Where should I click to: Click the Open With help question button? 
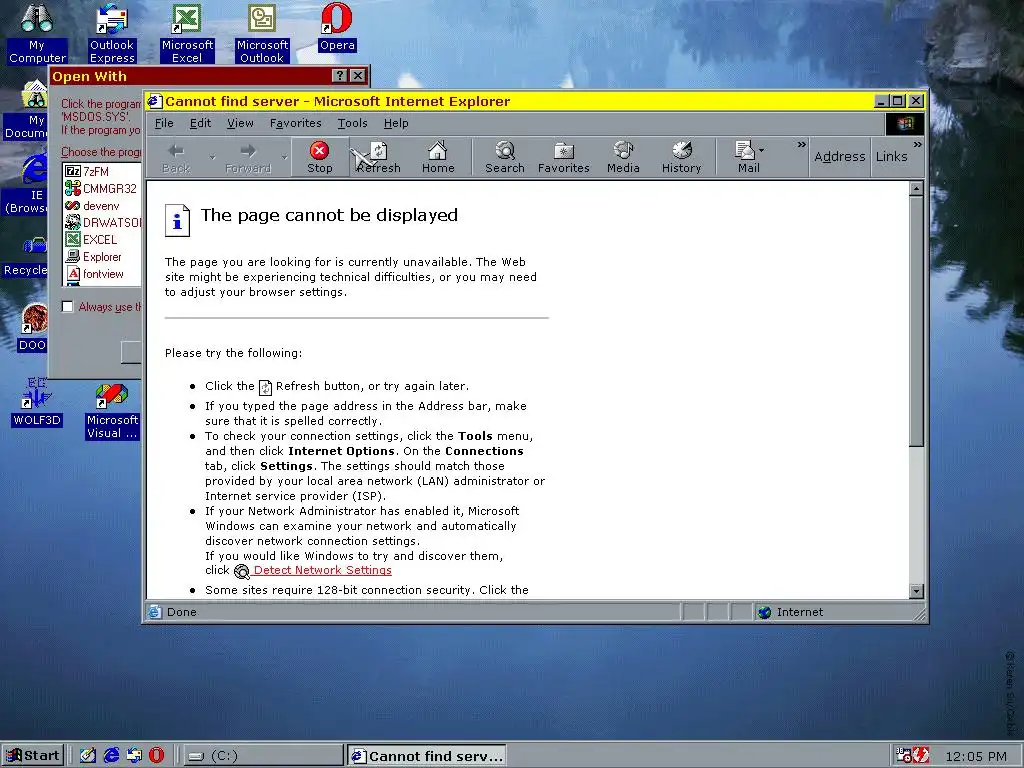point(340,76)
